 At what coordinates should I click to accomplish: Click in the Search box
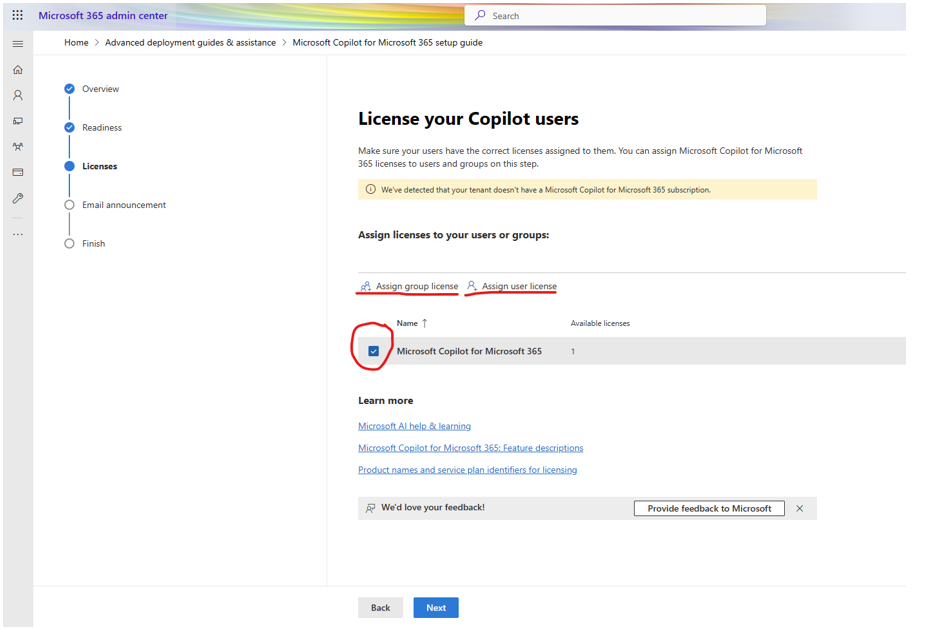point(615,16)
